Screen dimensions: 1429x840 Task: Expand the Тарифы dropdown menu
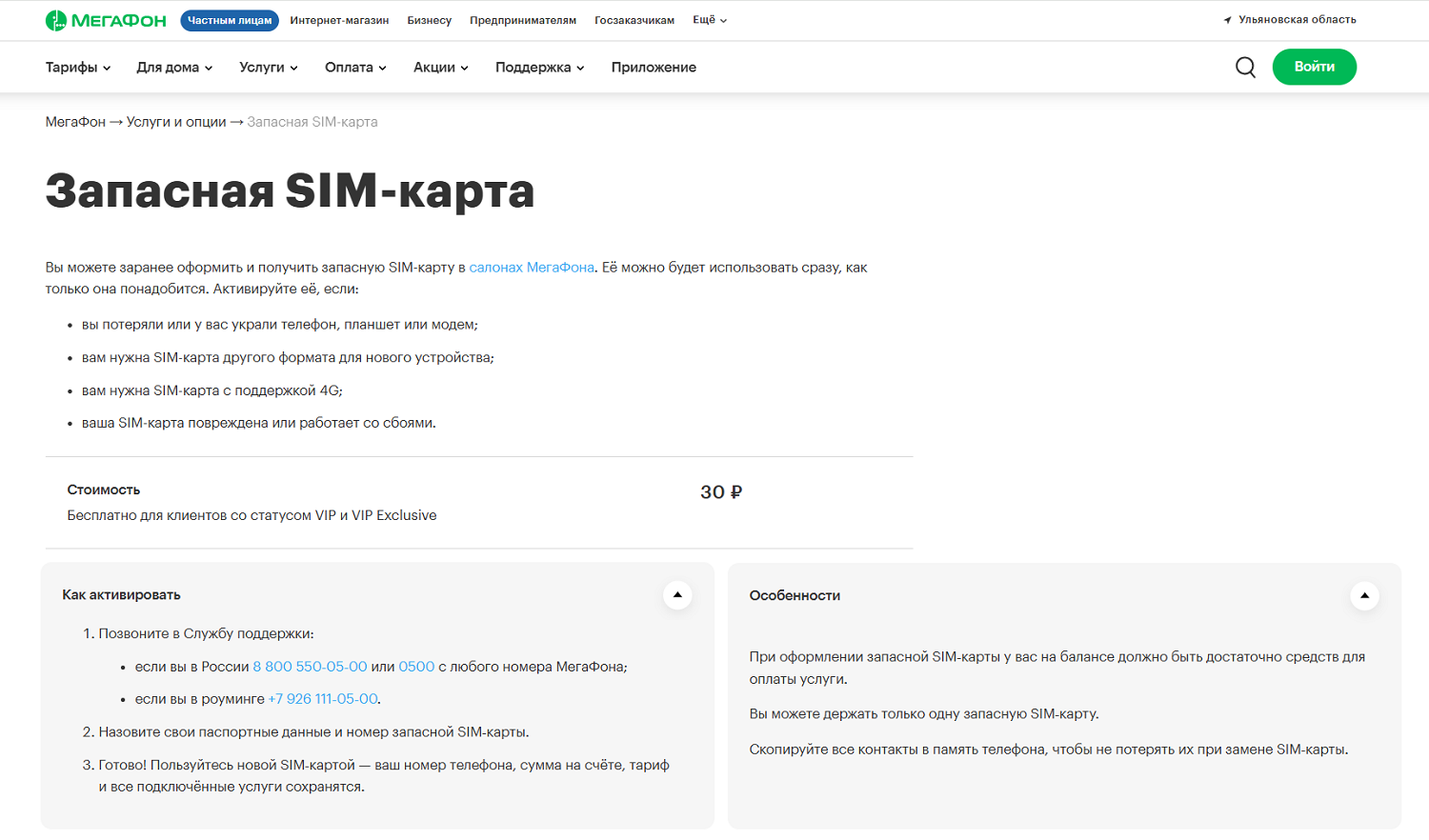(78, 68)
